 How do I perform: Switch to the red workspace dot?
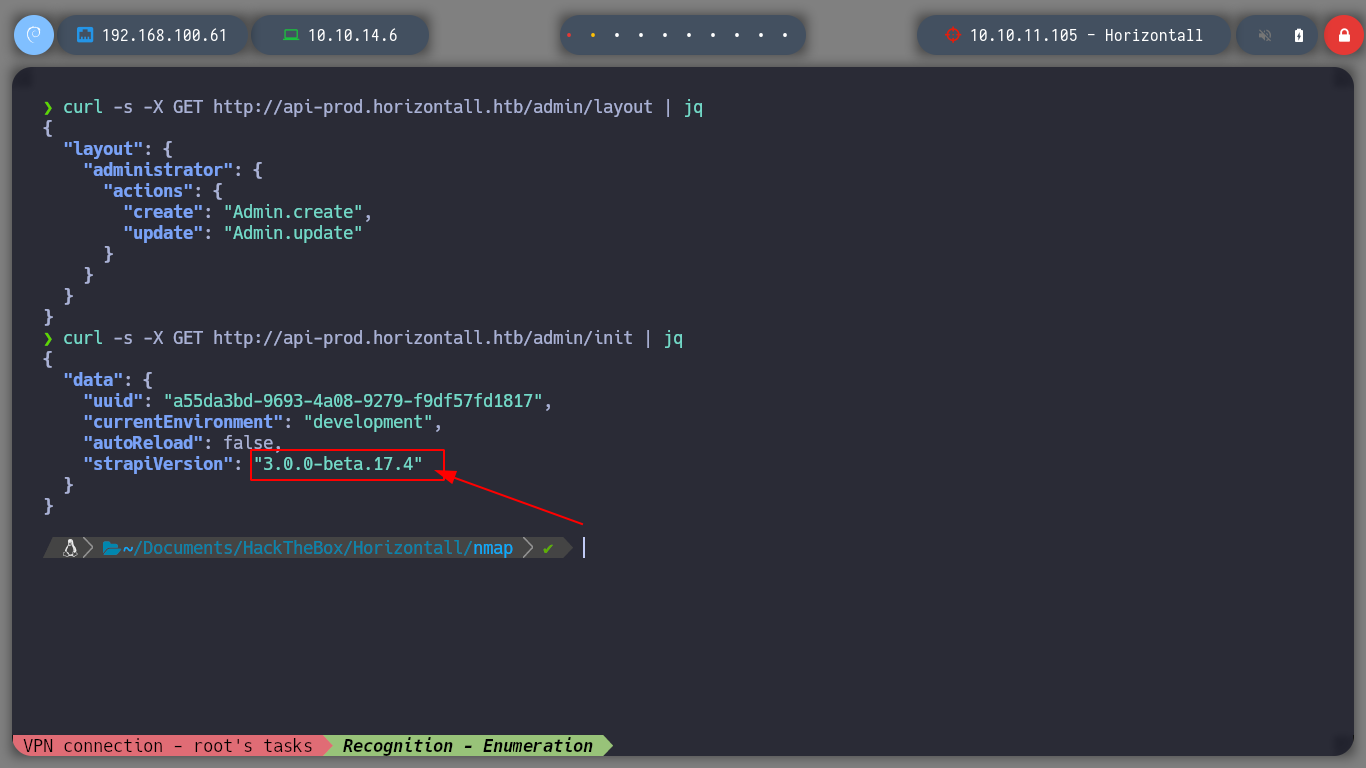click(x=569, y=35)
